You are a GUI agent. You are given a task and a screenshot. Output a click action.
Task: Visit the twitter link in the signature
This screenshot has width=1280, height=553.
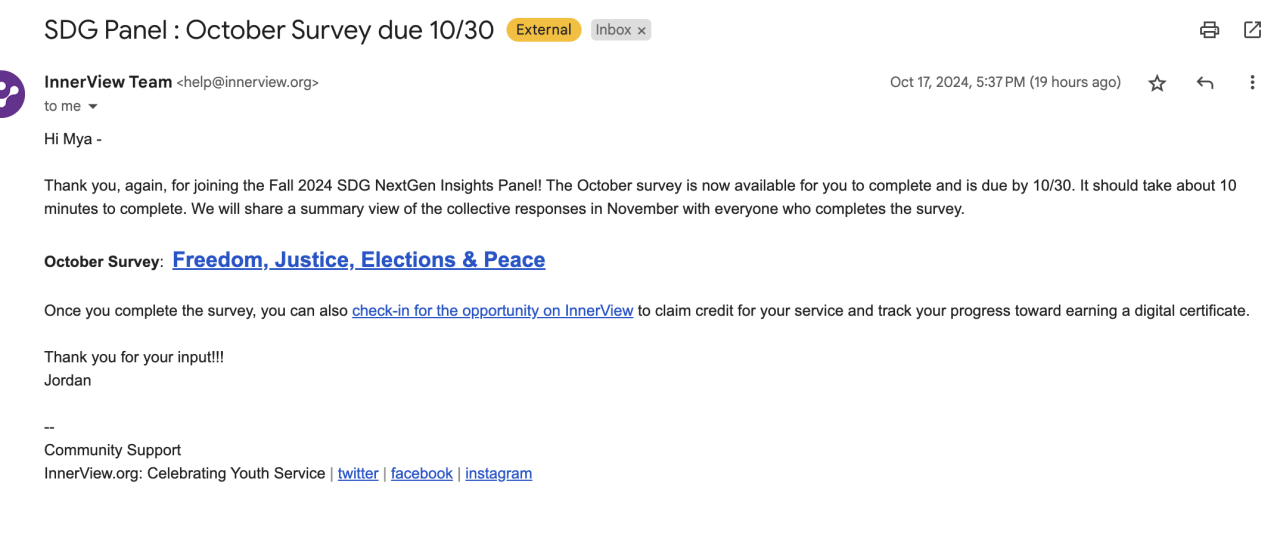[358, 473]
